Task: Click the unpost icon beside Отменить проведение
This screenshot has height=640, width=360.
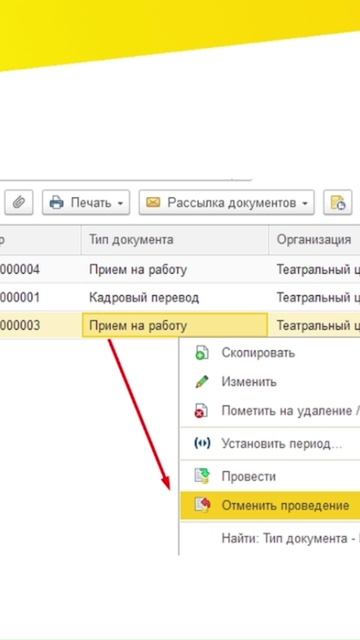Action: [202, 505]
